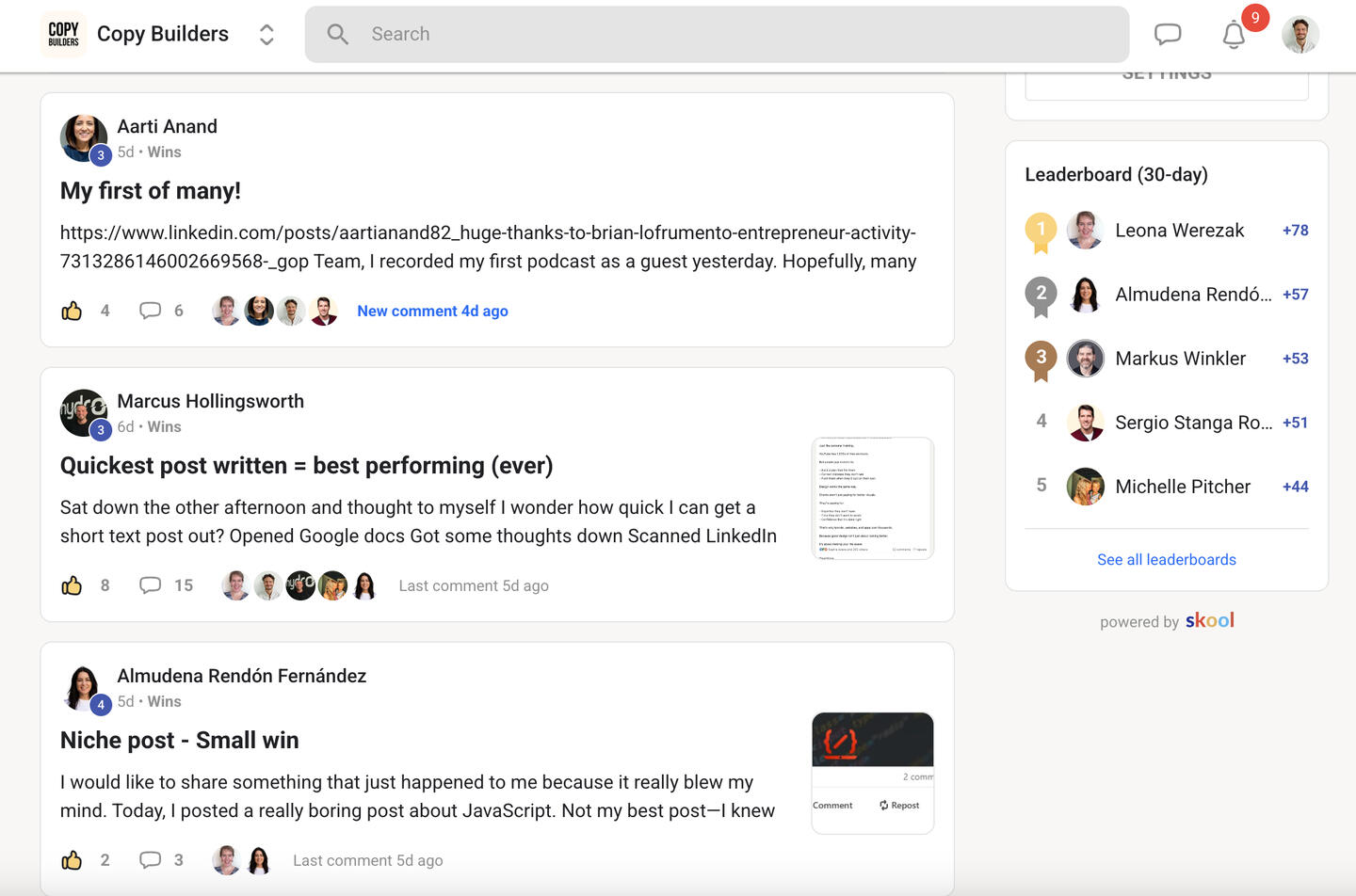This screenshot has height=896, width=1356.
Task: Like the "Niche post - Small win" post
Action: [72, 860]
